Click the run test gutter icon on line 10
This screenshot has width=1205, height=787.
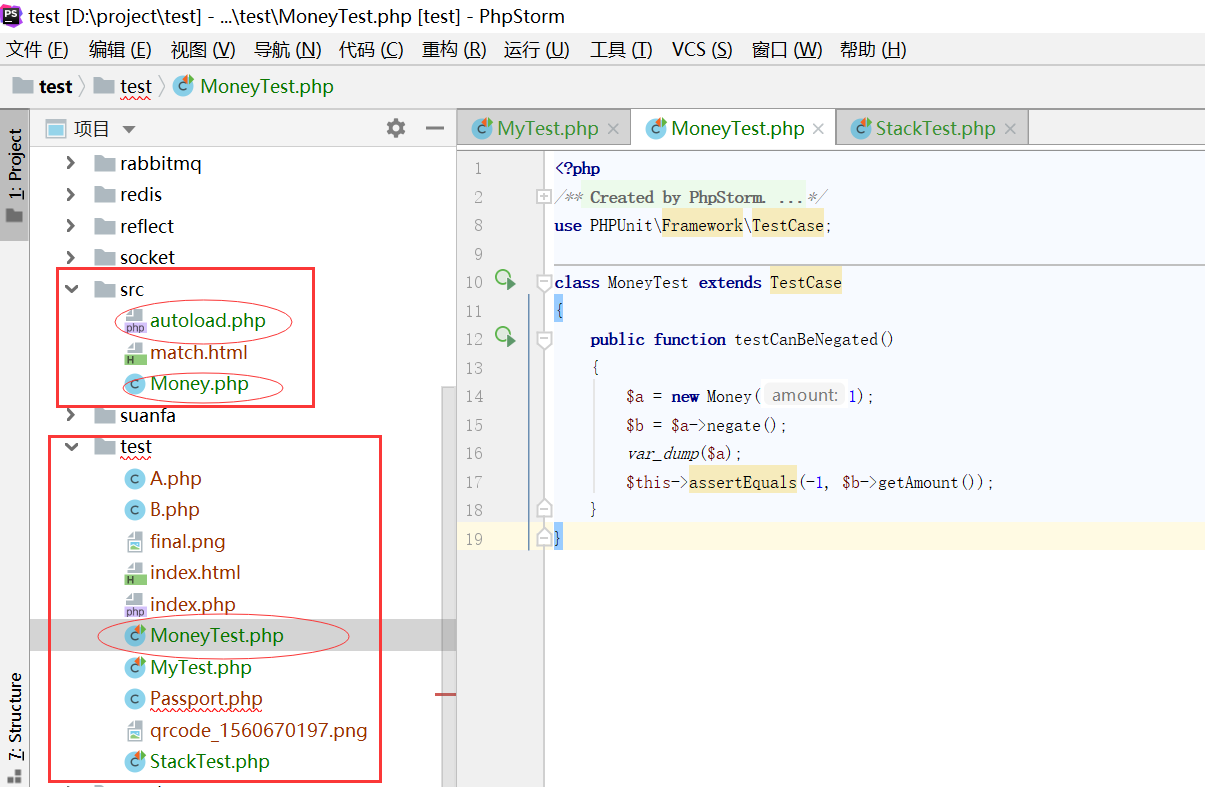tap(505, 281)
